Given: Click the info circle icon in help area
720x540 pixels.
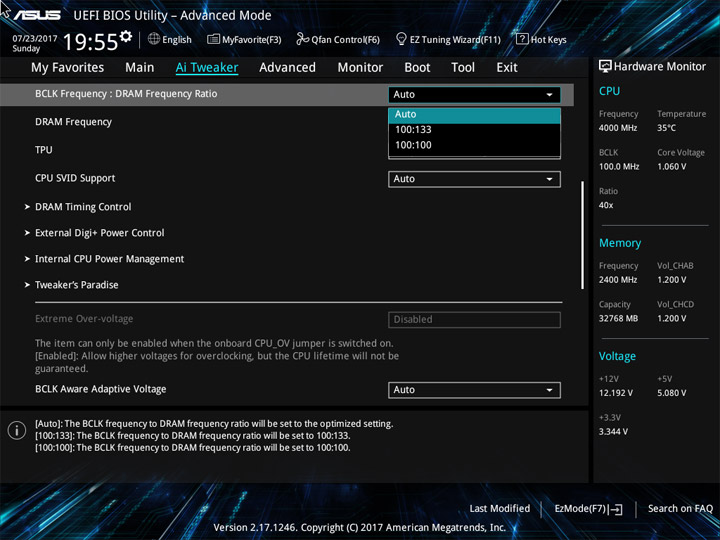Looking at the screenshot, I should tap(17, 430).
